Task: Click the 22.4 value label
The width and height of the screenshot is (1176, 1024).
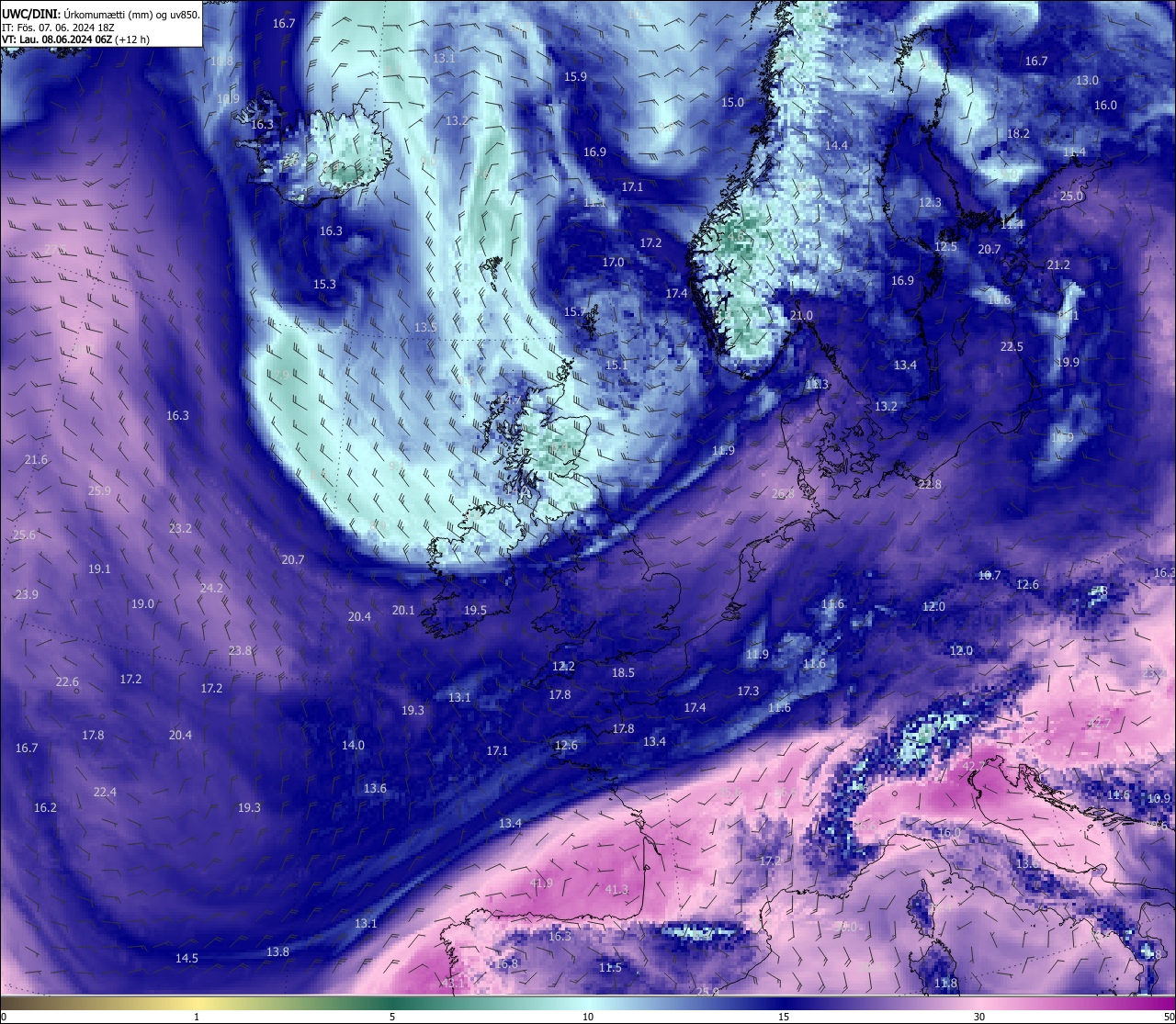Action: click(105, 793)
